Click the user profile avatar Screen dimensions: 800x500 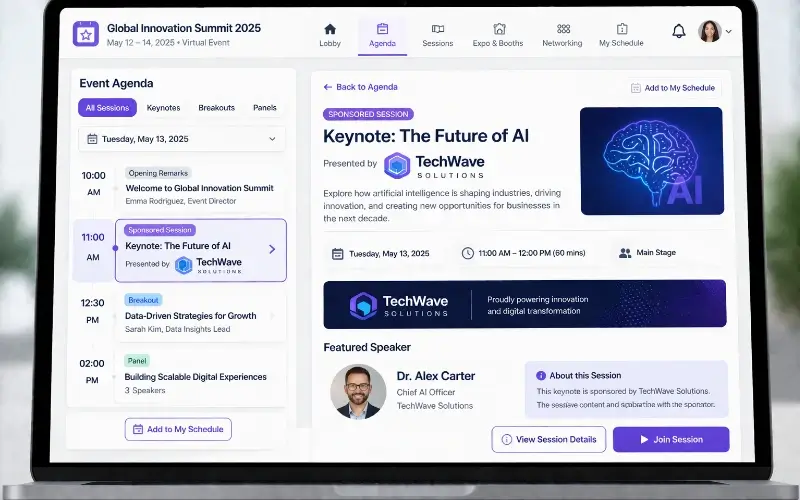[709, 31]
